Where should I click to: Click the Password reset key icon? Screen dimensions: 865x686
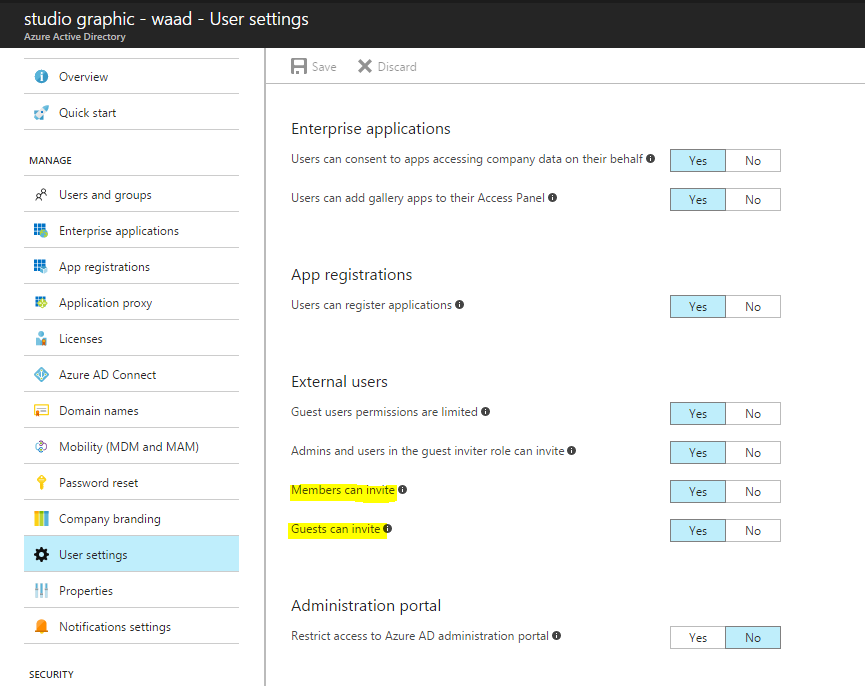pos(41,483)
